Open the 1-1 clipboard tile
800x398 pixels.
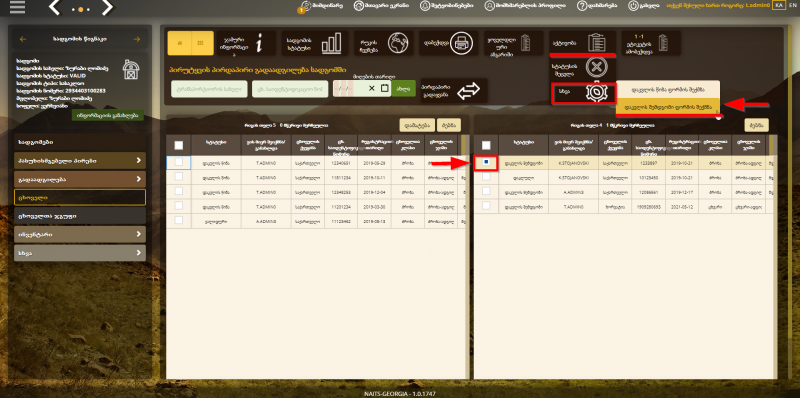pos(651,43)
